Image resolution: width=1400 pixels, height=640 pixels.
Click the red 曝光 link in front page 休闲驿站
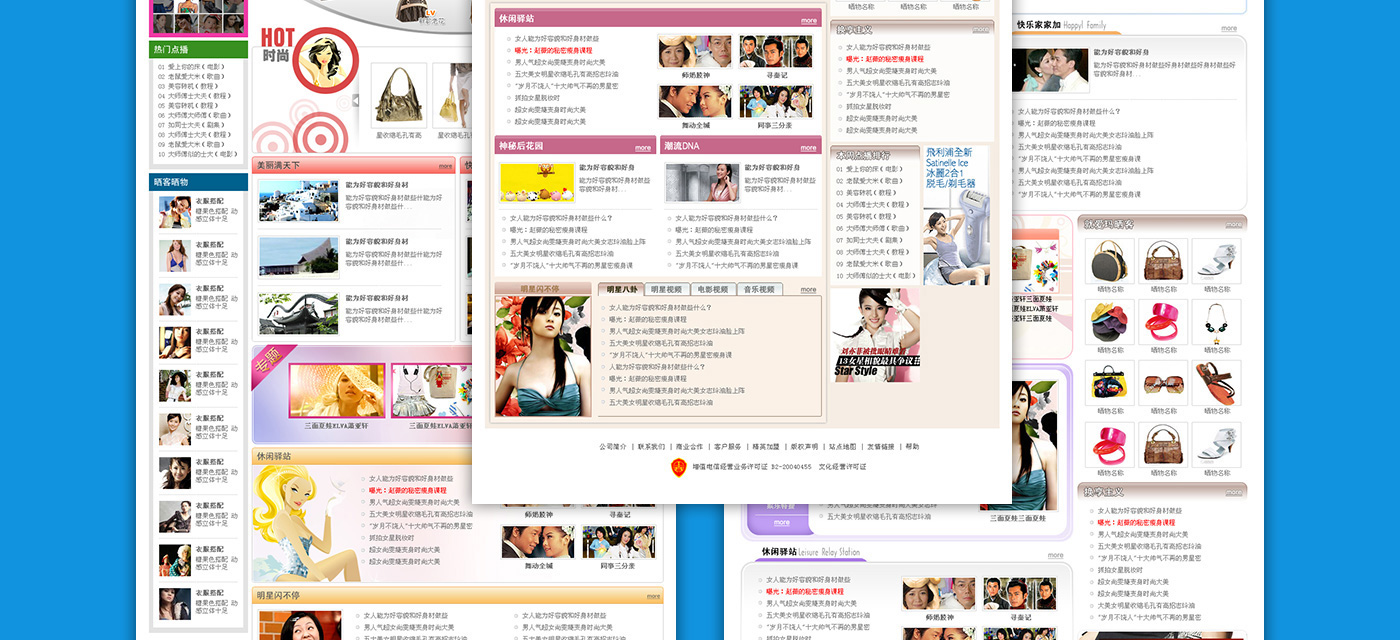[553, 50]
